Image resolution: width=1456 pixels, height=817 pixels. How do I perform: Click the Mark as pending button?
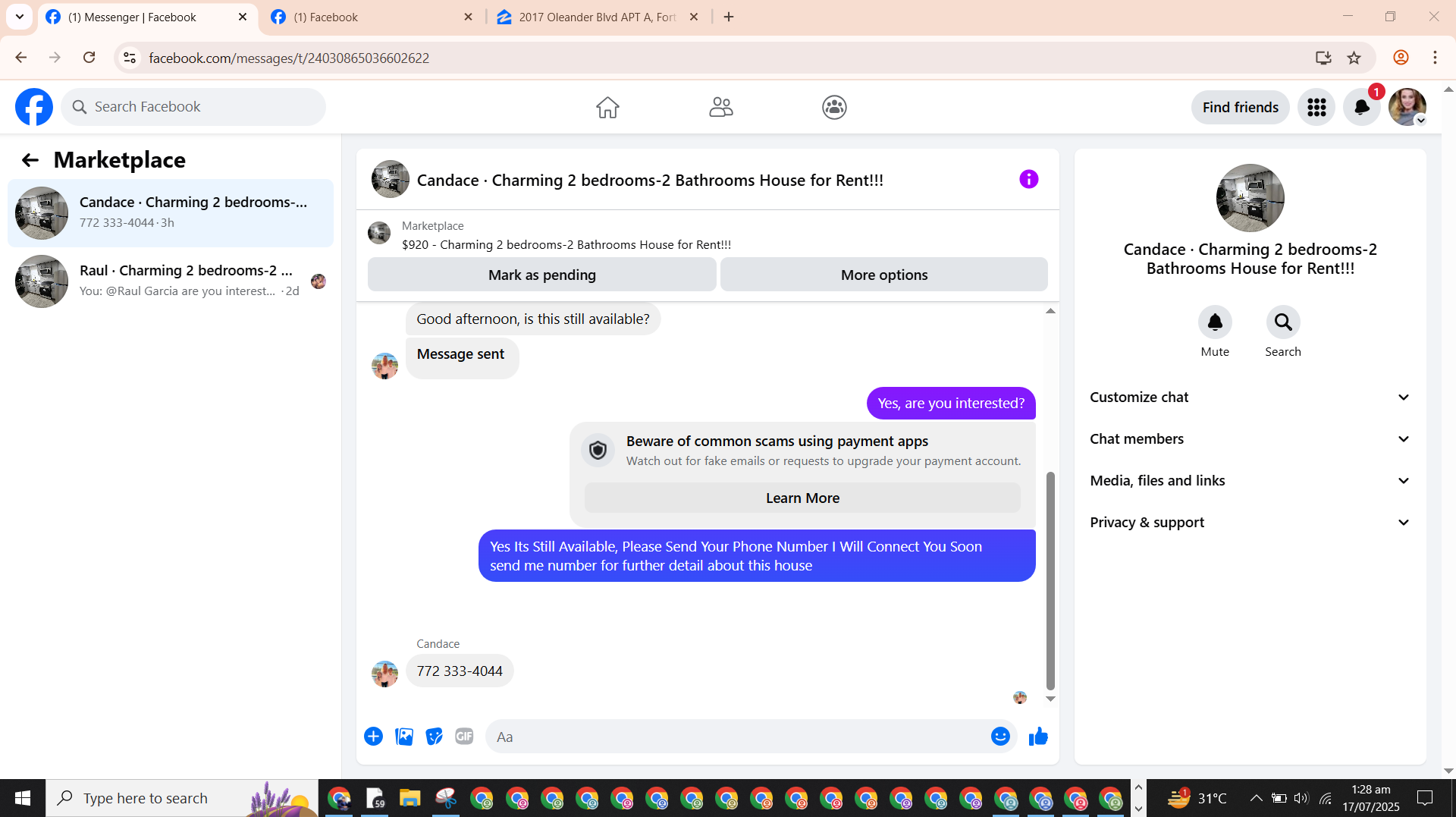[x=542, y=275]
